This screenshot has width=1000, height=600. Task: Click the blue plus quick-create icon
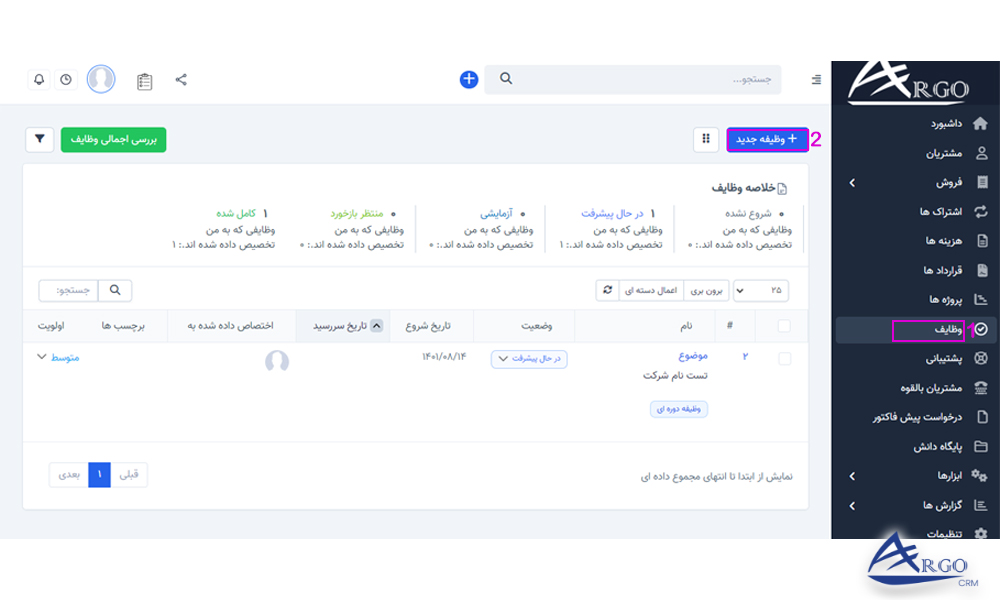point(468,78)
